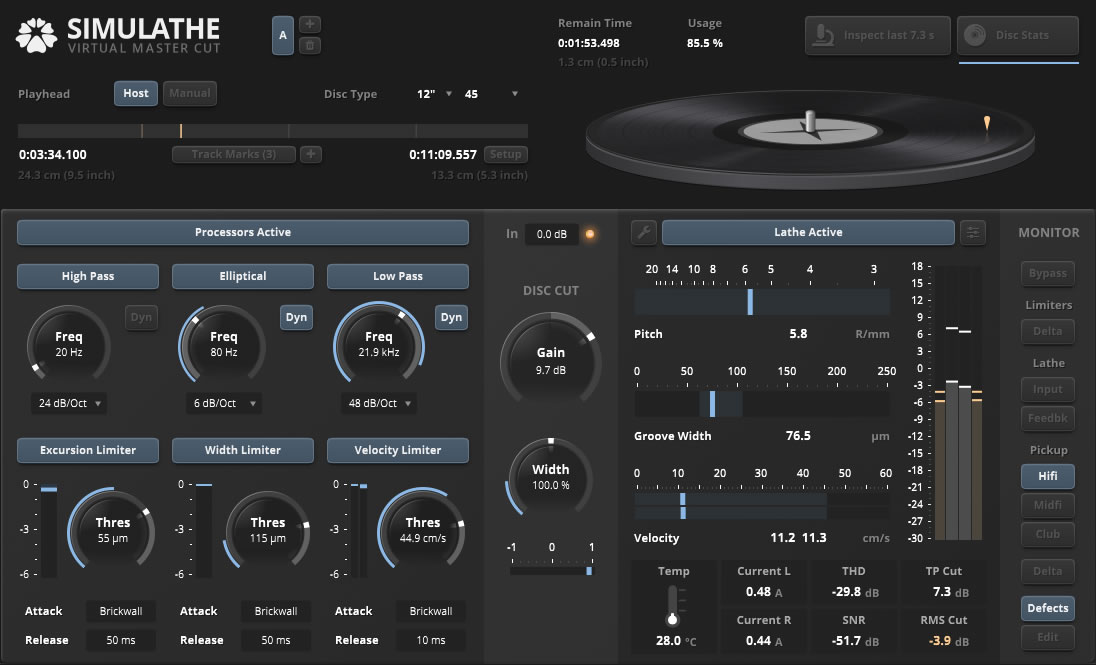The width and height of the screenshot is (1096, 665).
Task: Enable Dyn on the Elliptical filter
Action: pos(296,317)
